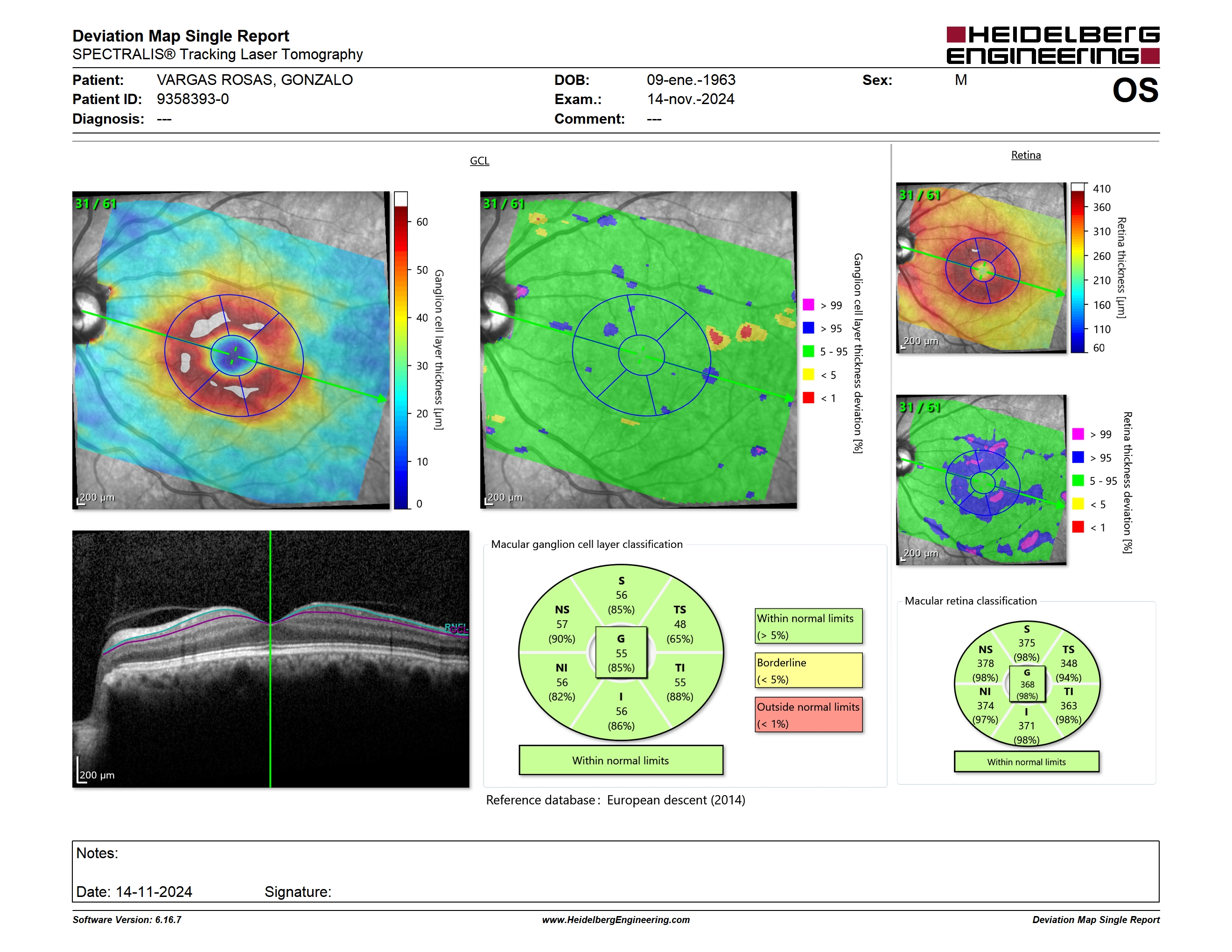Click the green vertical marker on B-scan
Image resolution: width=1232 pixels, height=952 pixels.
click(271, 659)
